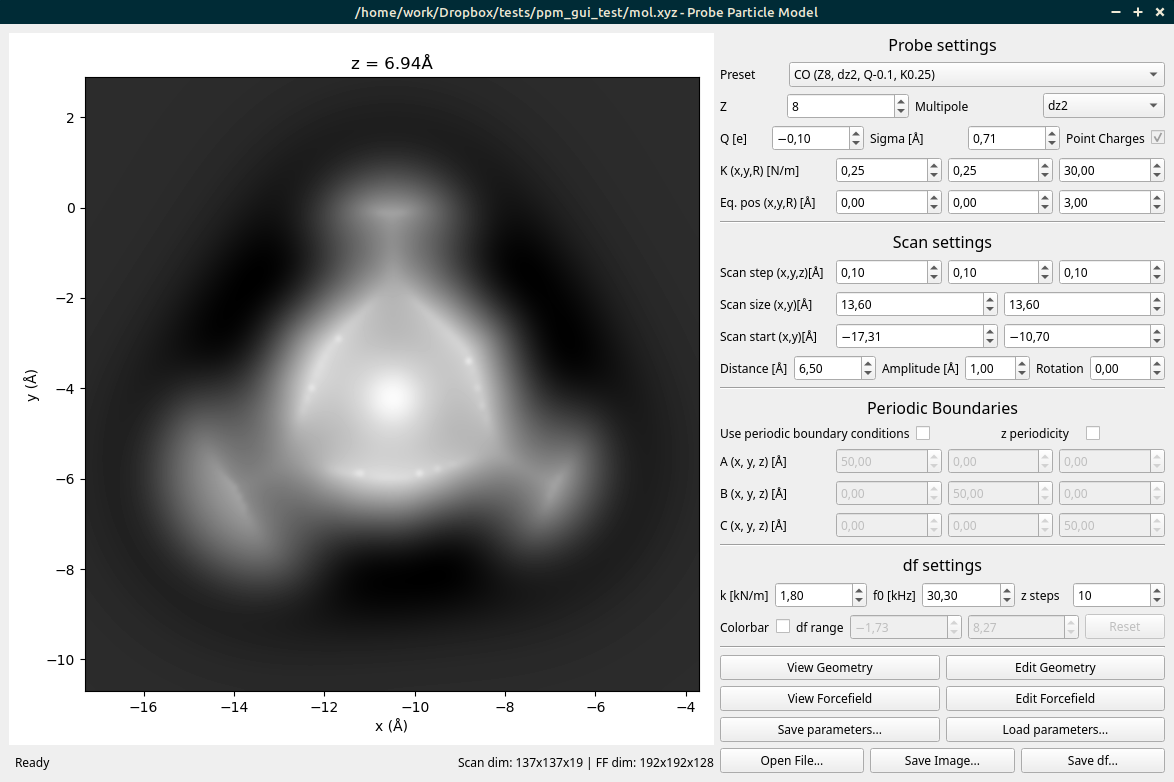Screen dimensions: 1174x782
Task: Open the View Forcefield window
Action: [x=830, y=698]
